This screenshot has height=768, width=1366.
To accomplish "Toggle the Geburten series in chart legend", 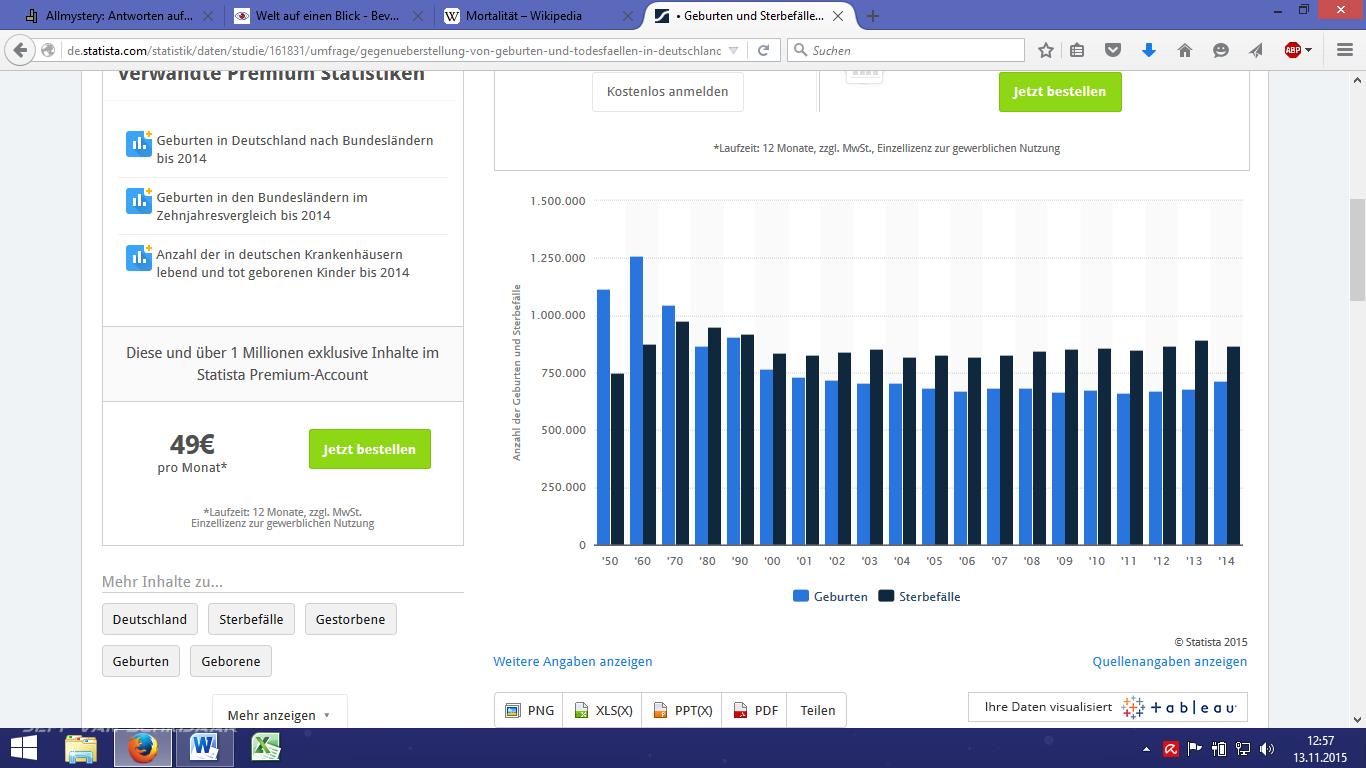I will click(830, 596).
